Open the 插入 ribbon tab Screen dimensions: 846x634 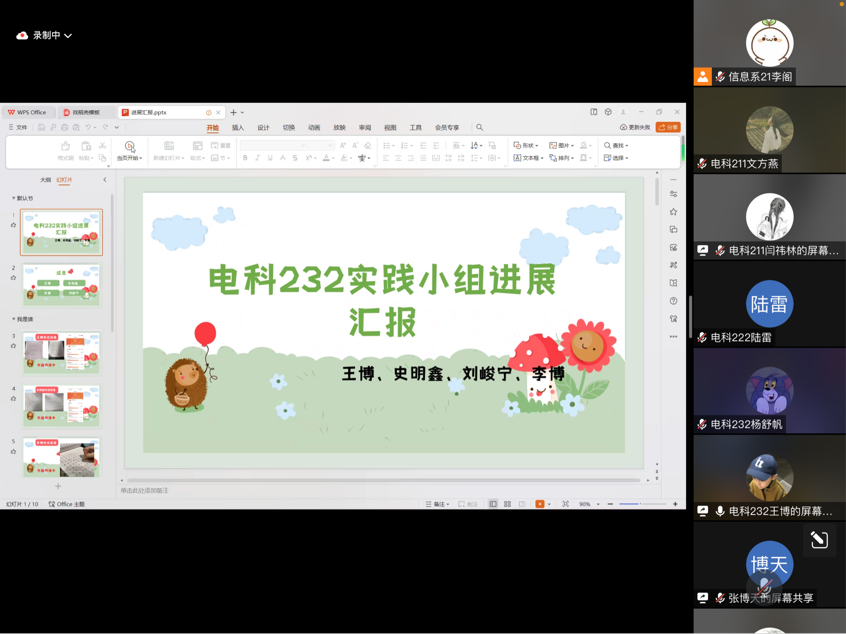click(238, 128)
